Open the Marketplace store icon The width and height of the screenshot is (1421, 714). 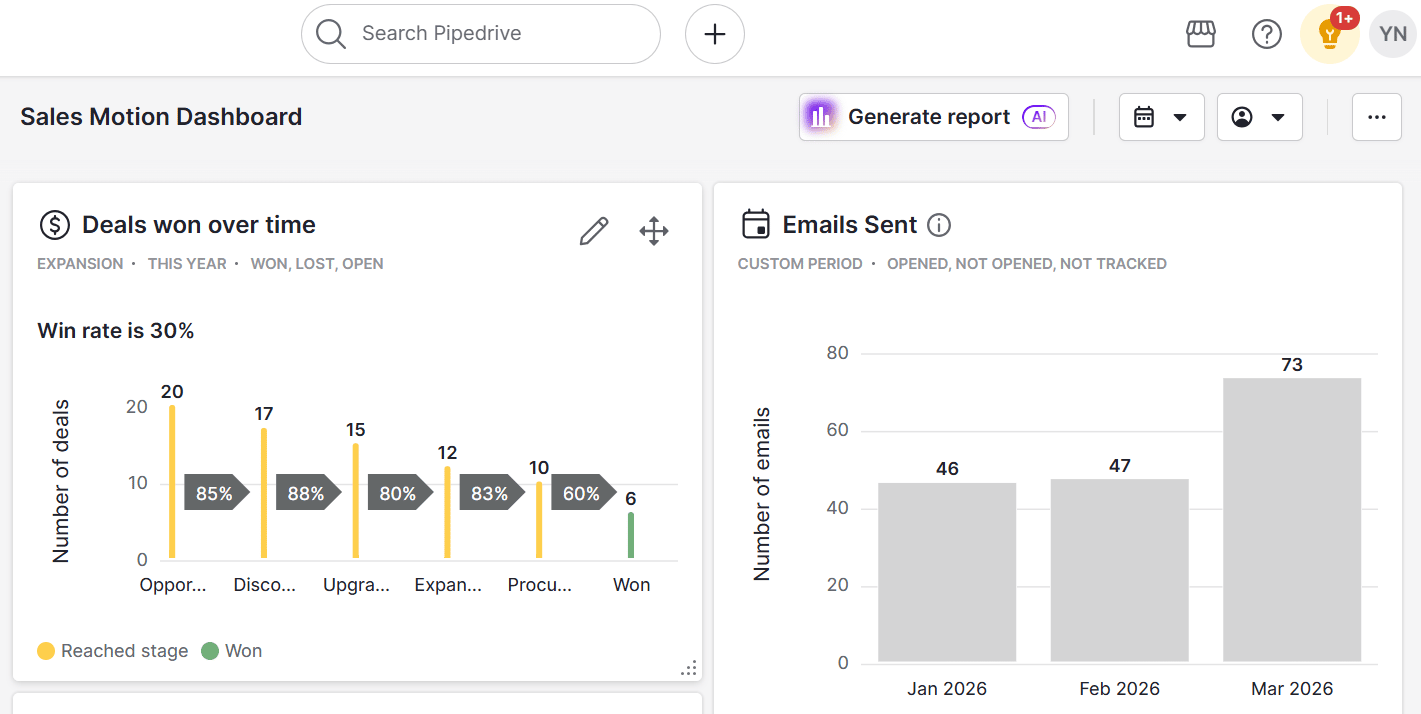point(1201,34)
